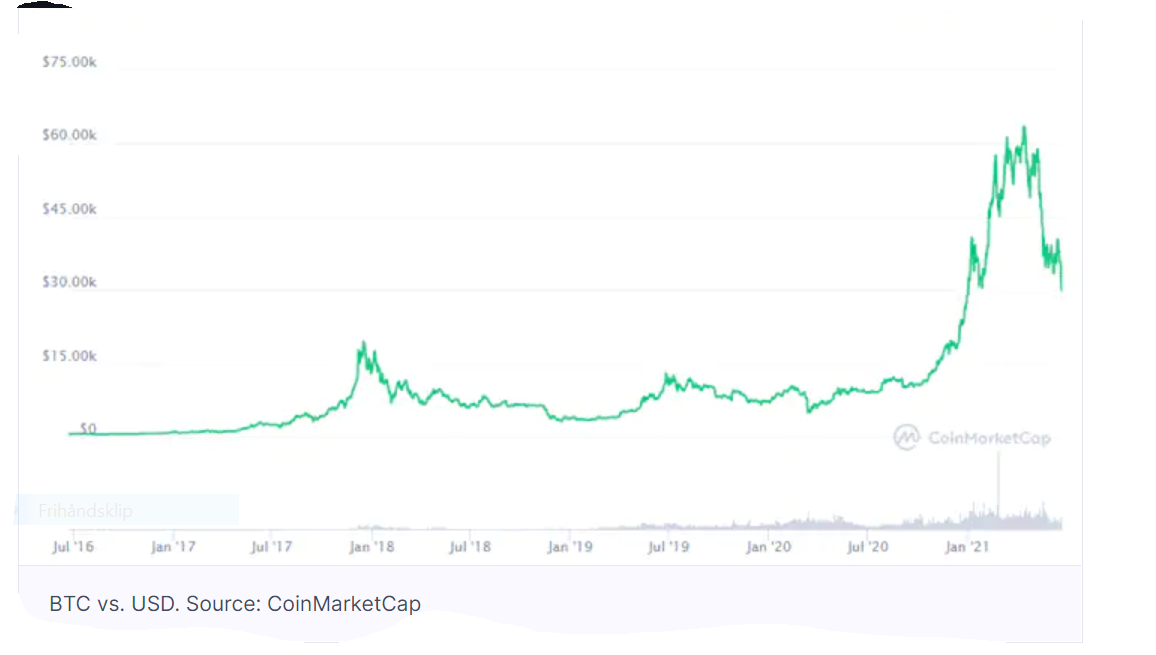Click the Jan '19 date label
Image resolution: width=1156 pixels, height=655 pixels.
(570, 547)
